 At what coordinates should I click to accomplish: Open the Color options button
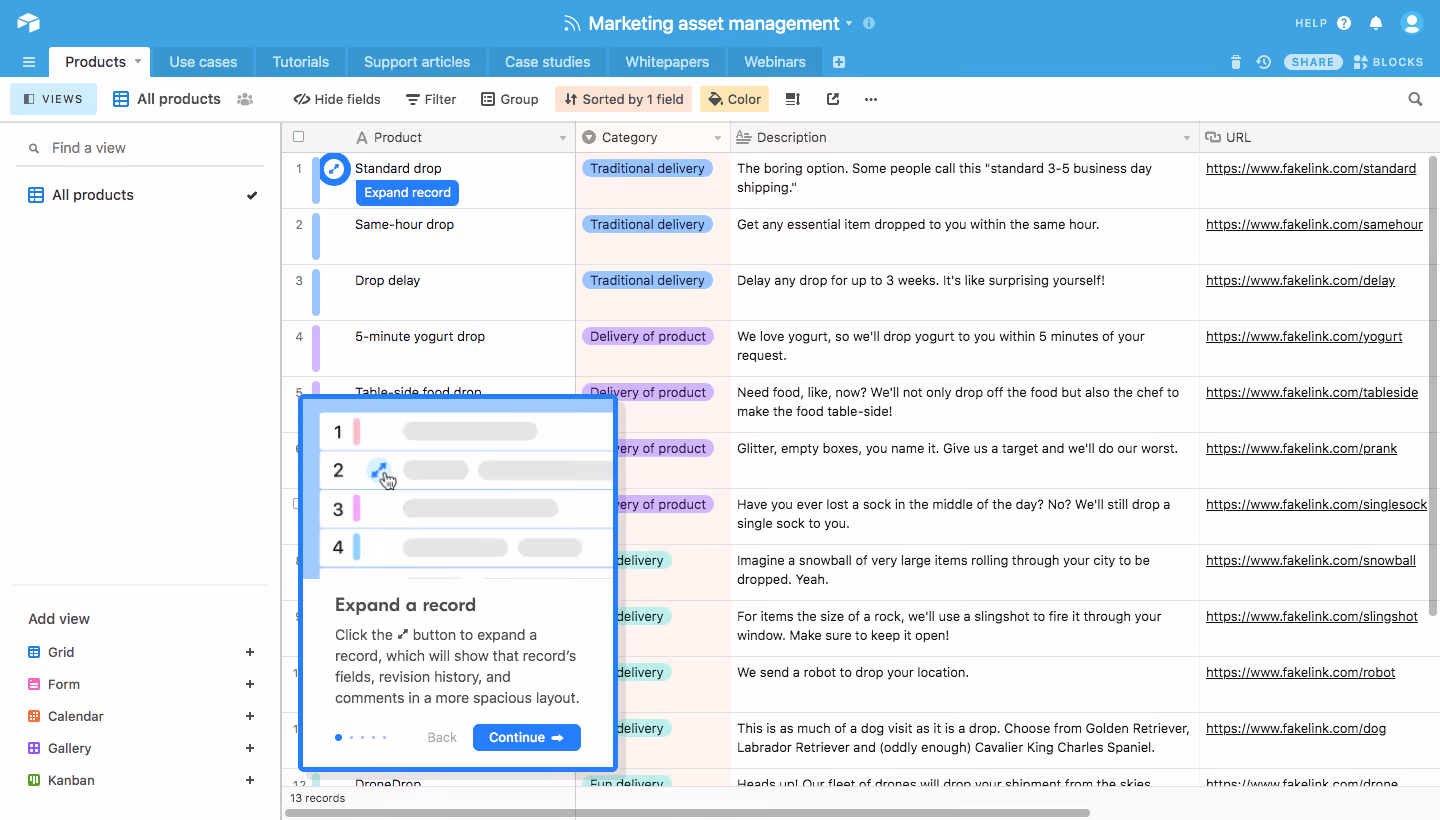pyautogui.click(x=735, y=99)
